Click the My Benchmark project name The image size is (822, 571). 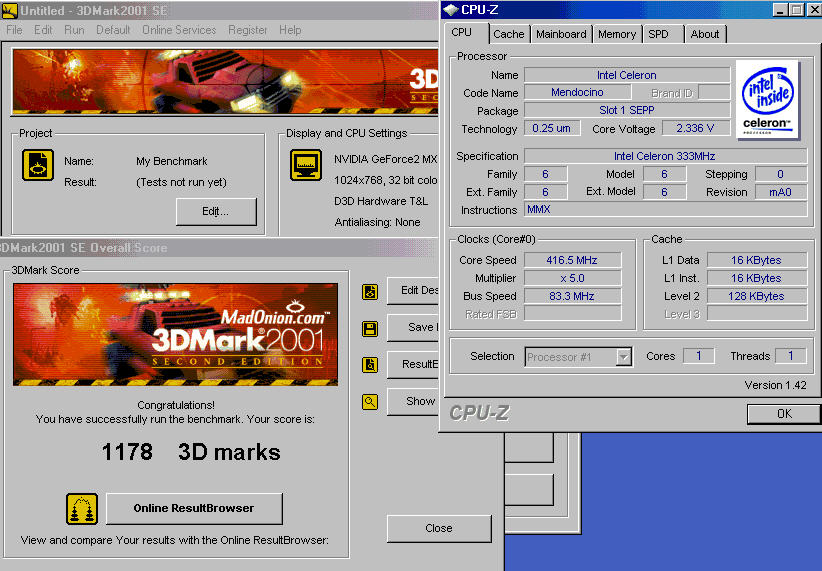171,161
